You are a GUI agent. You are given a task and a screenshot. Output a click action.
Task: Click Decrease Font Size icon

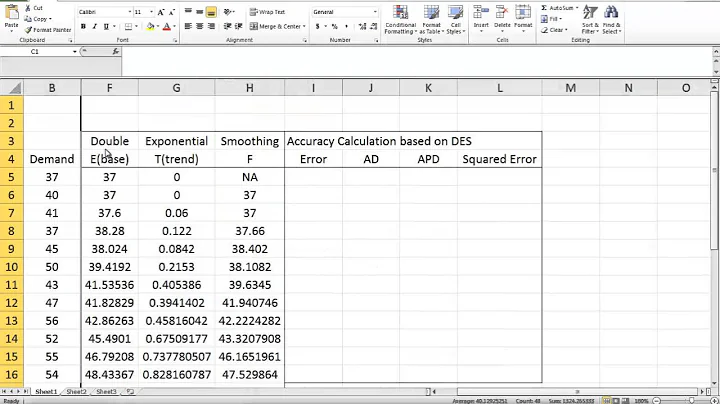(x=172, y=12)
